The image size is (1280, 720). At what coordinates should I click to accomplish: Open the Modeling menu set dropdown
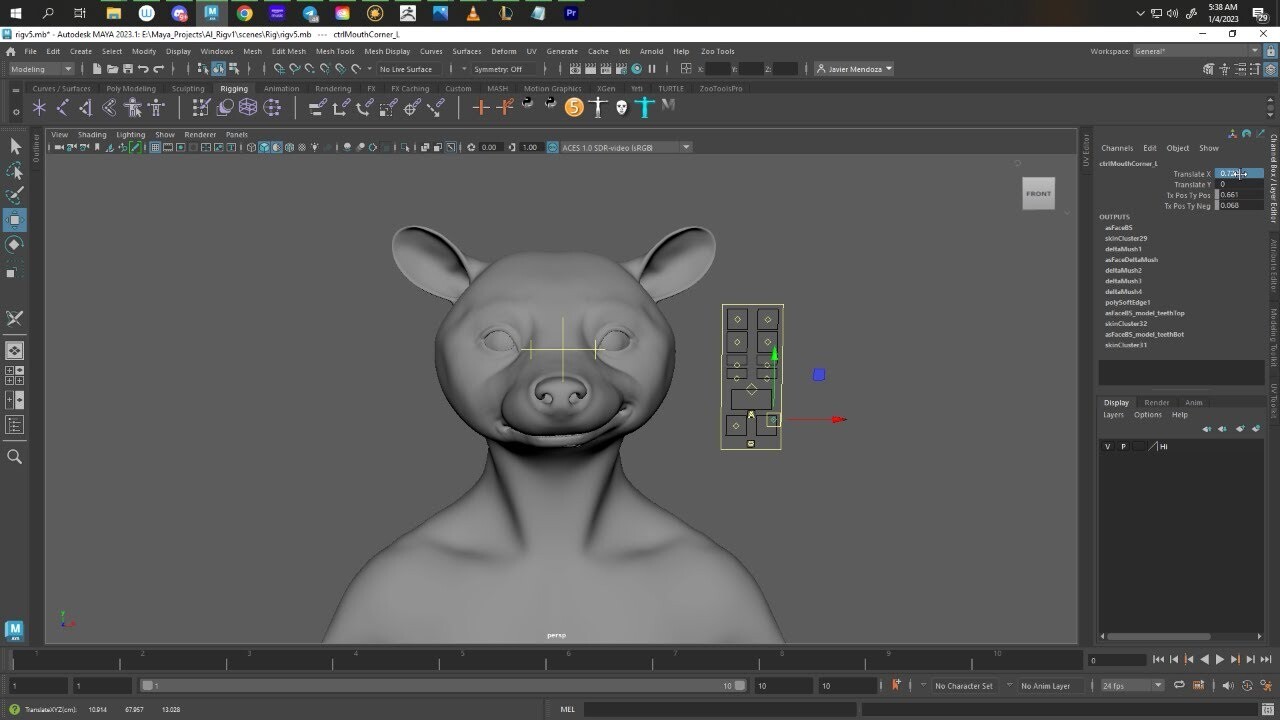click(40, 69)
